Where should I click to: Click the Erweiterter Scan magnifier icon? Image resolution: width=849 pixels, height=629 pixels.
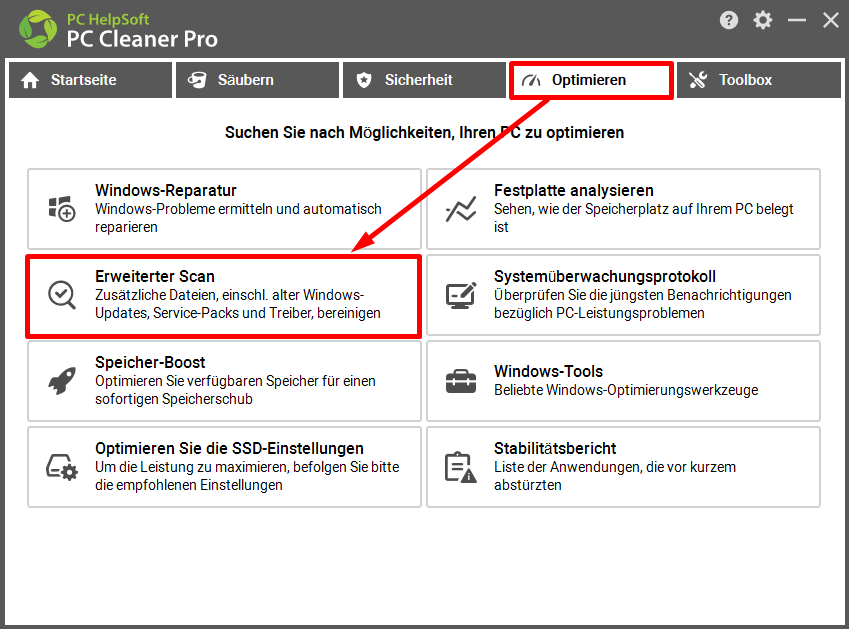pyautogui.click(x=62, y=295)
